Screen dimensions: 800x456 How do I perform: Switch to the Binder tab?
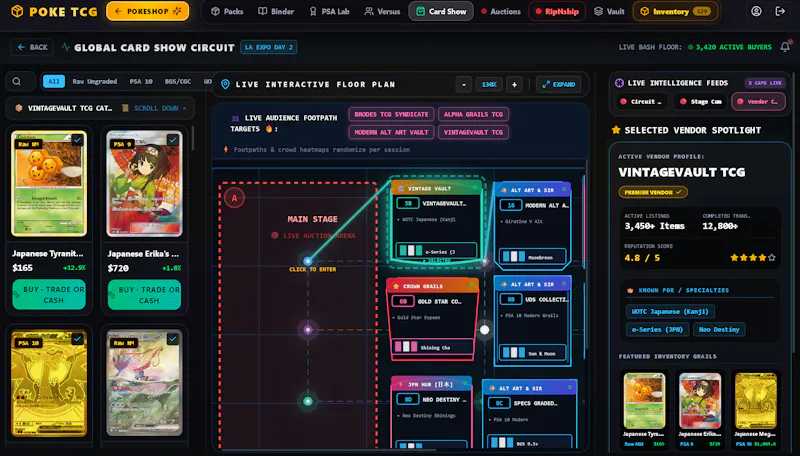click(276, 11)
